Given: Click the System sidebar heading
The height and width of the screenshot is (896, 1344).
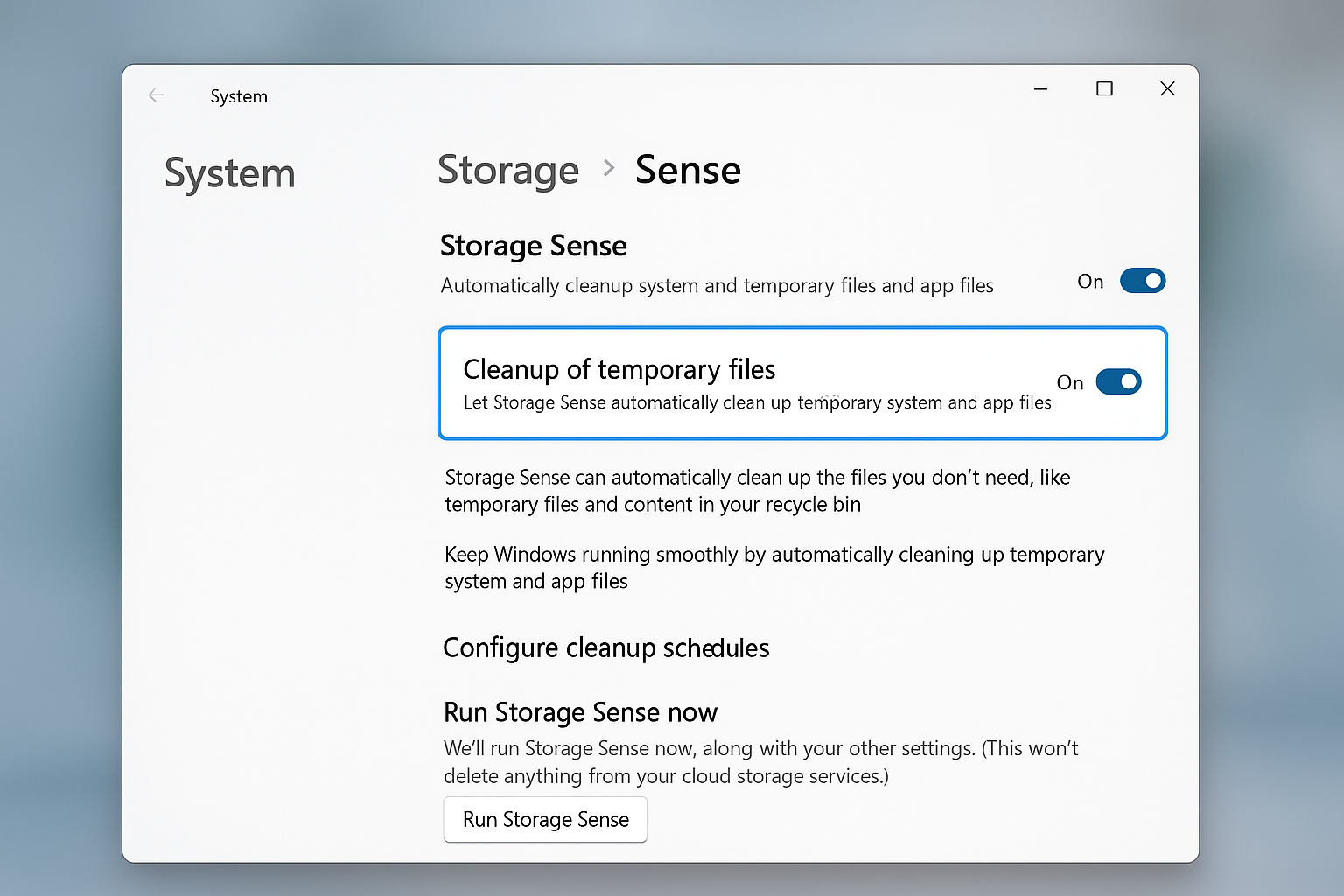Looking at the screenshot, I should pos(229,173).
